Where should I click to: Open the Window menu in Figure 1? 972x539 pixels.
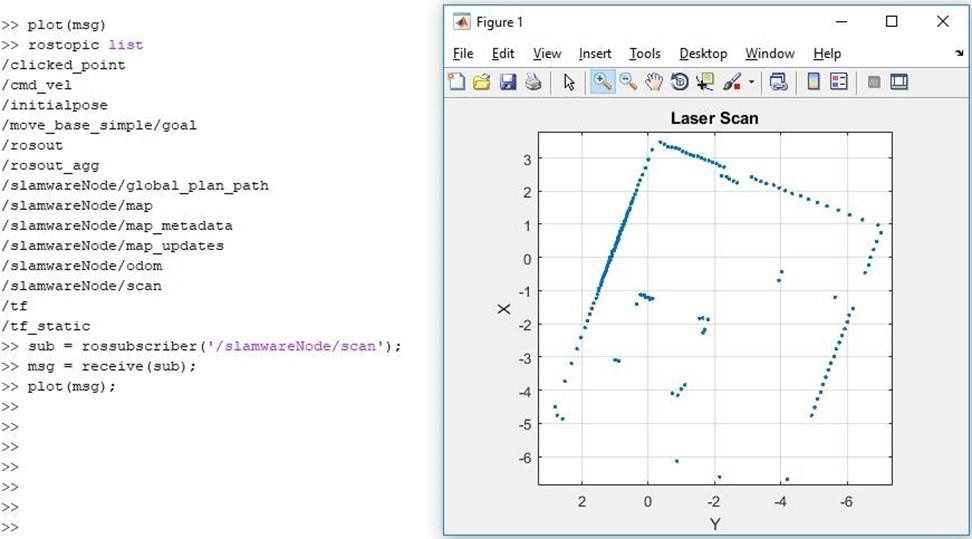769,54
